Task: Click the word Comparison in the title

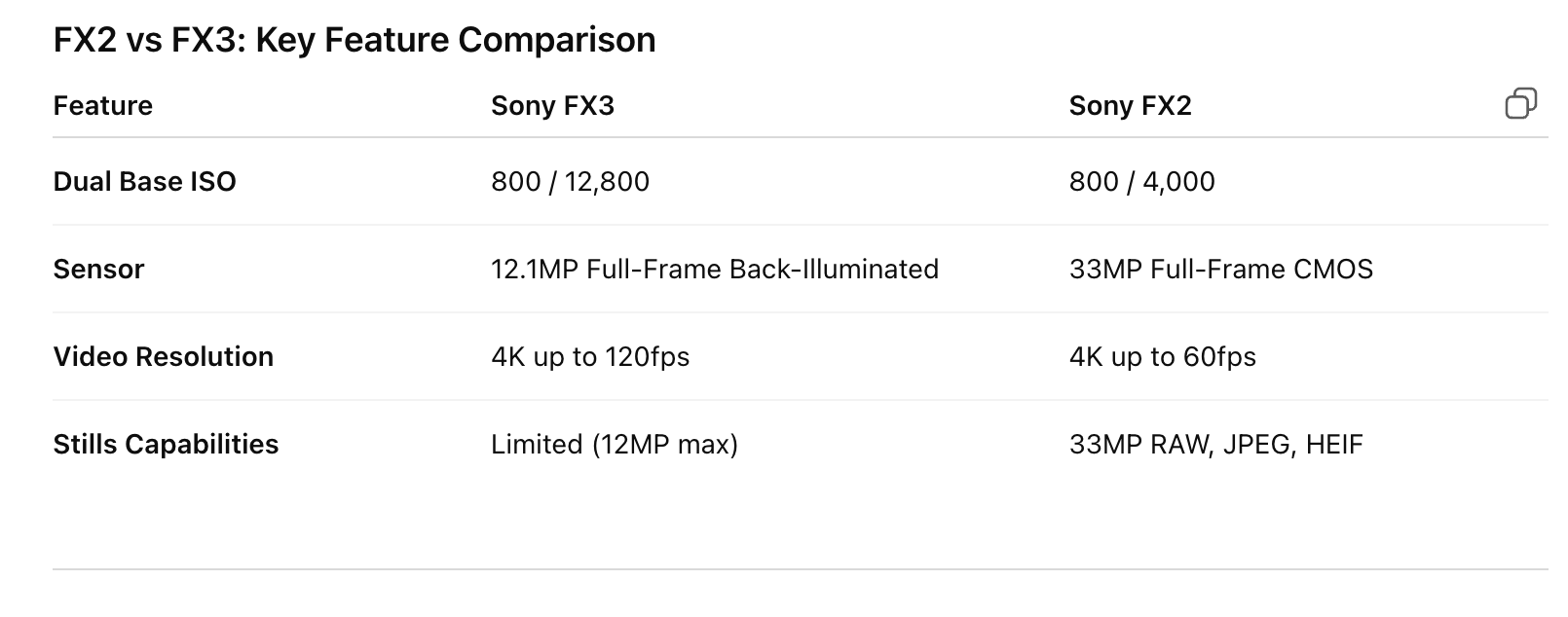Action: tap(557, 40)
